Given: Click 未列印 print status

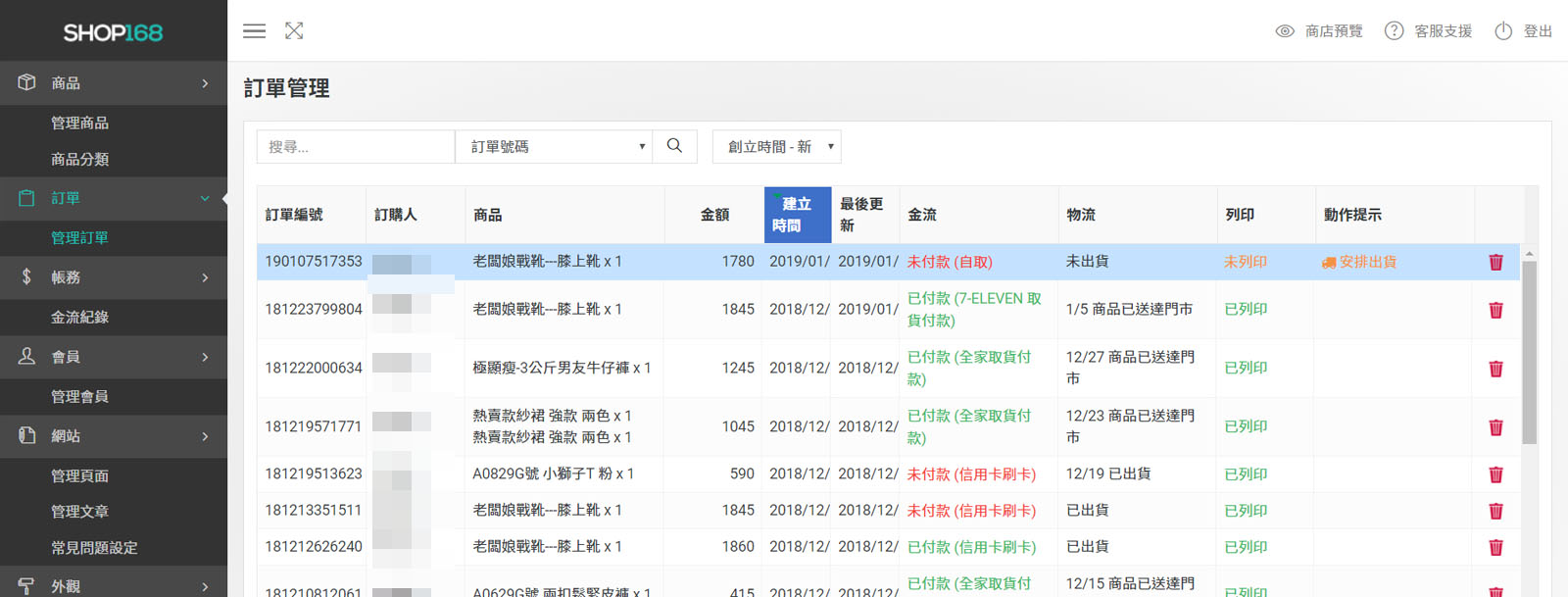Looking at the screenshot, I should 1245,262.
